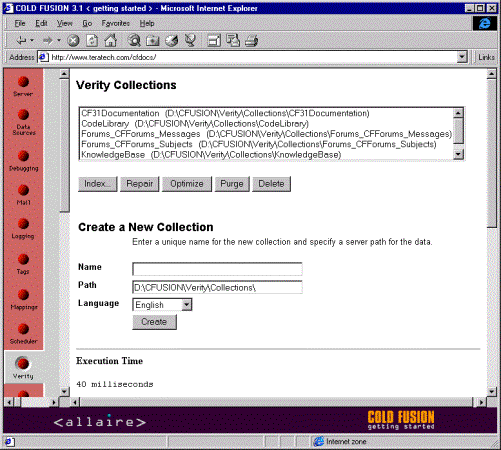This screenshot has width=501, height=450.
Task: Open the Tags sidebar section
Action: [x=23, y=264]
